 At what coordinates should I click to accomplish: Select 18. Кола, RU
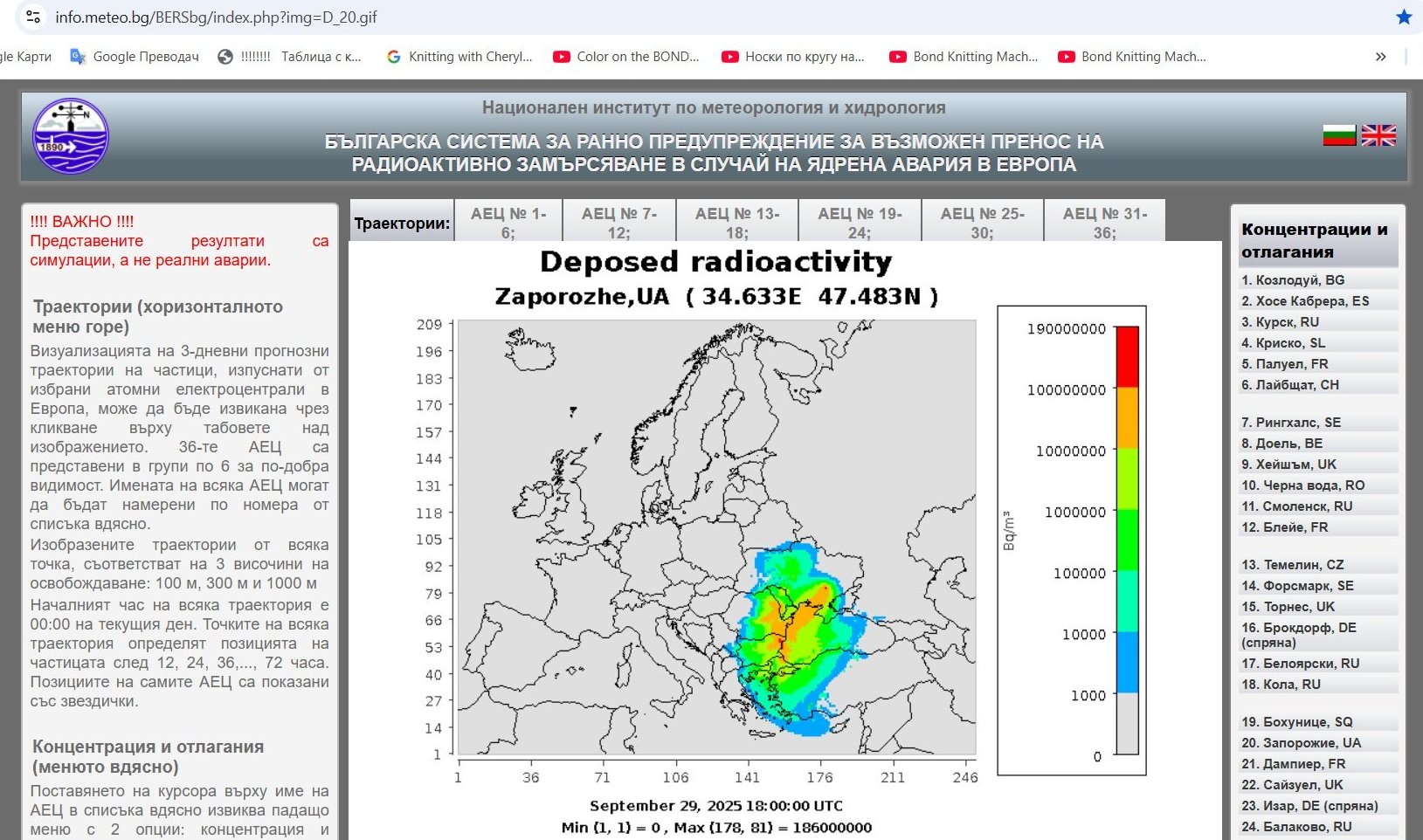point(1318,685)
